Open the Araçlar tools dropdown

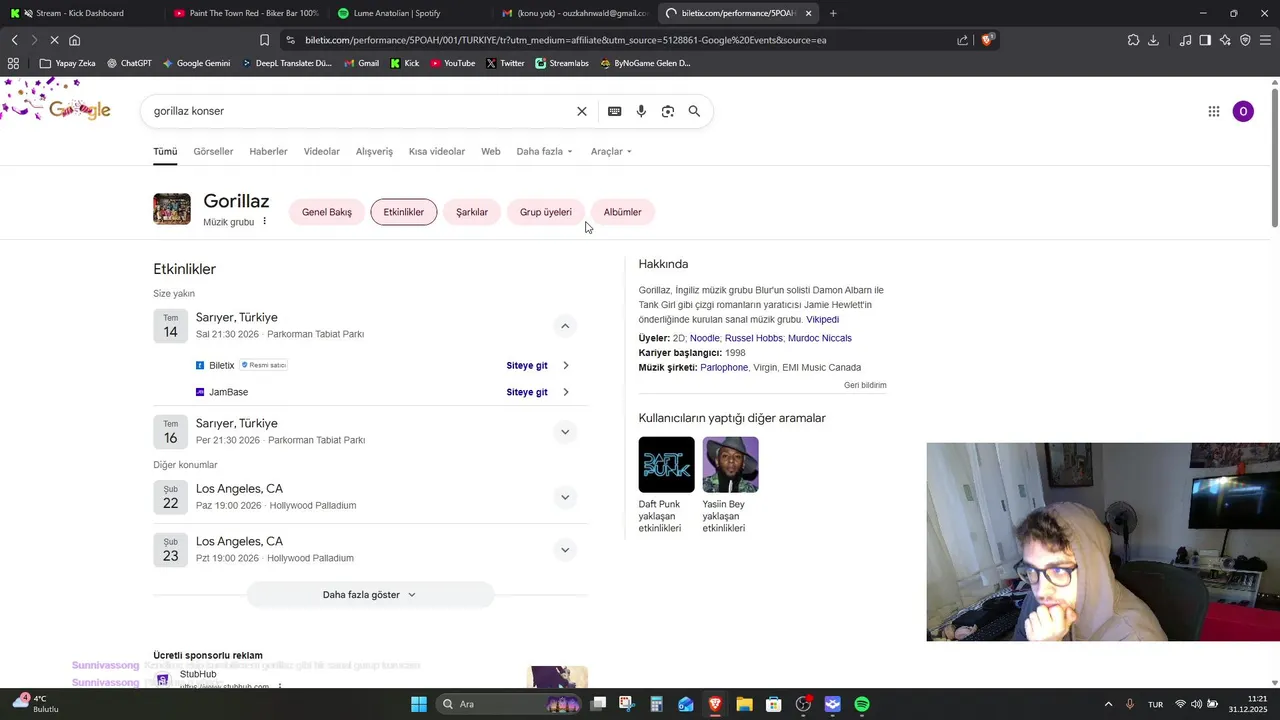(x=611, y=152)
